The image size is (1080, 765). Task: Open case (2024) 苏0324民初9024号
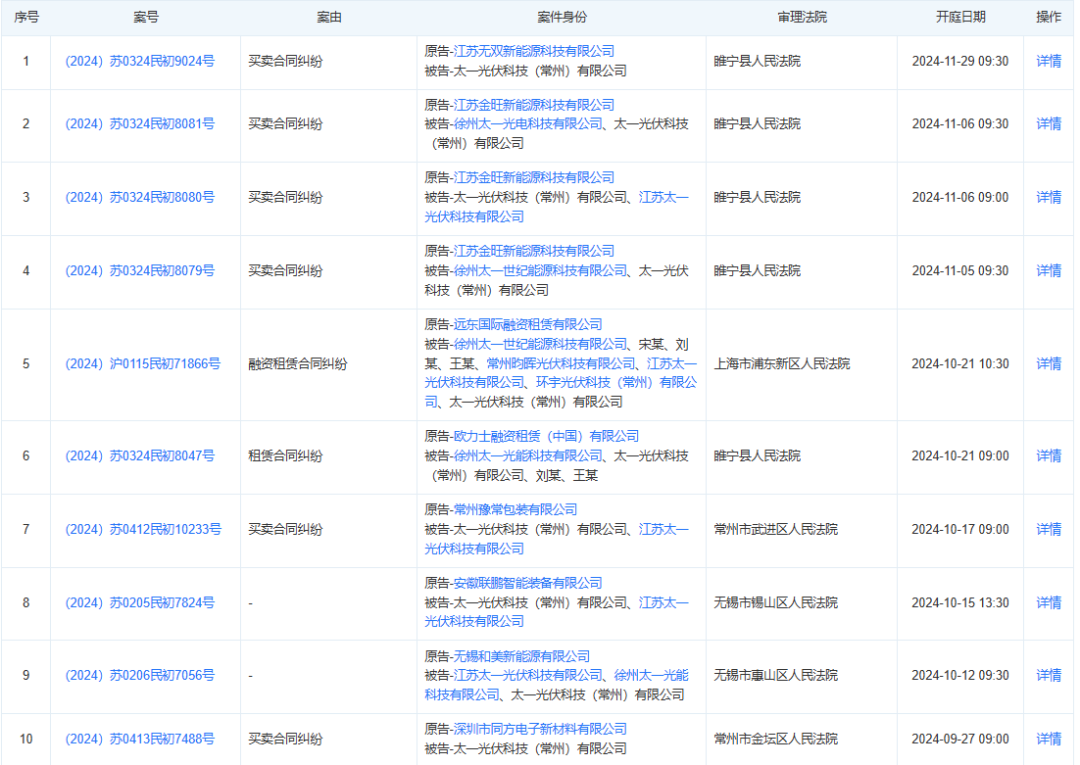click(x=139, y=61)
